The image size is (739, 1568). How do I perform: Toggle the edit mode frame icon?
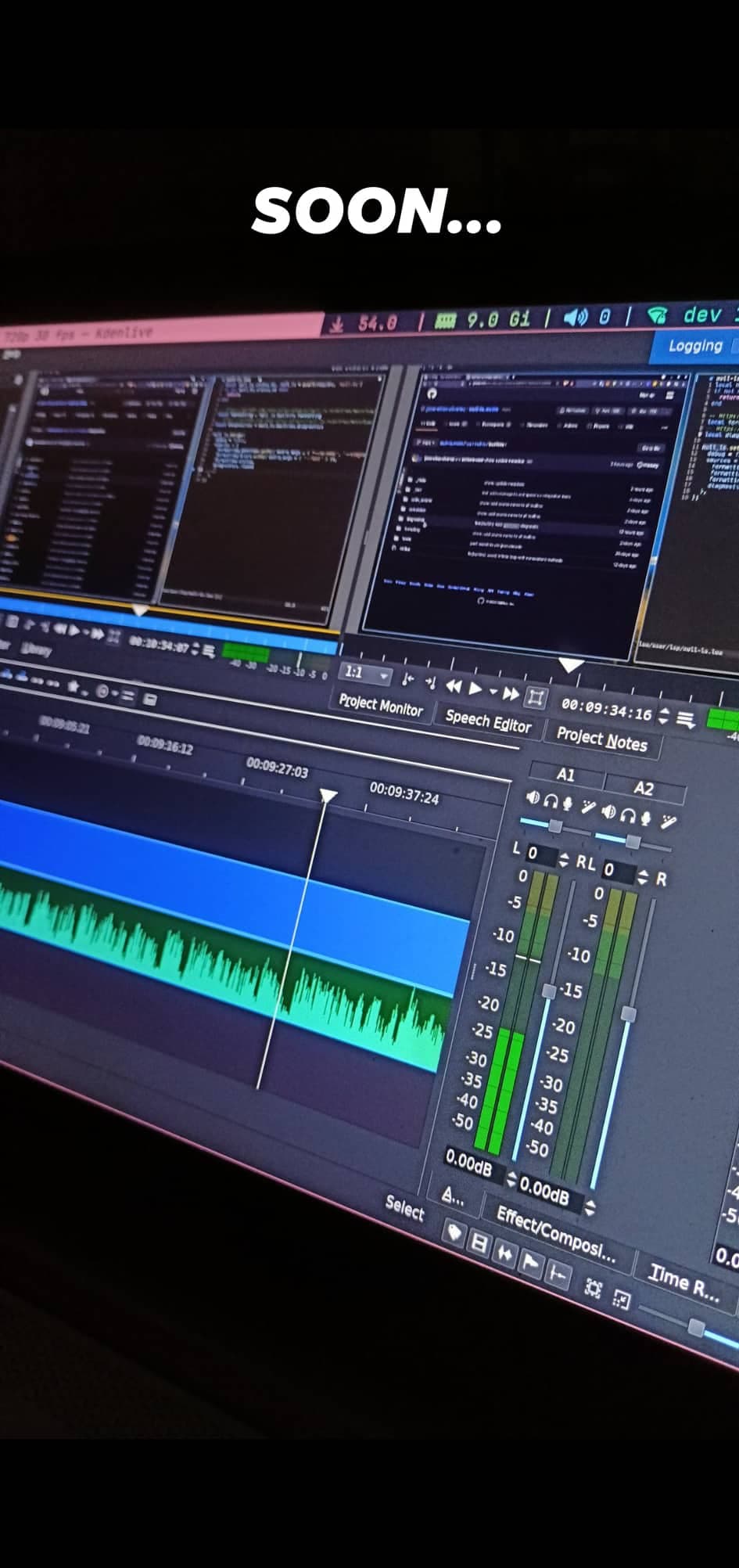tap(536, 696)
